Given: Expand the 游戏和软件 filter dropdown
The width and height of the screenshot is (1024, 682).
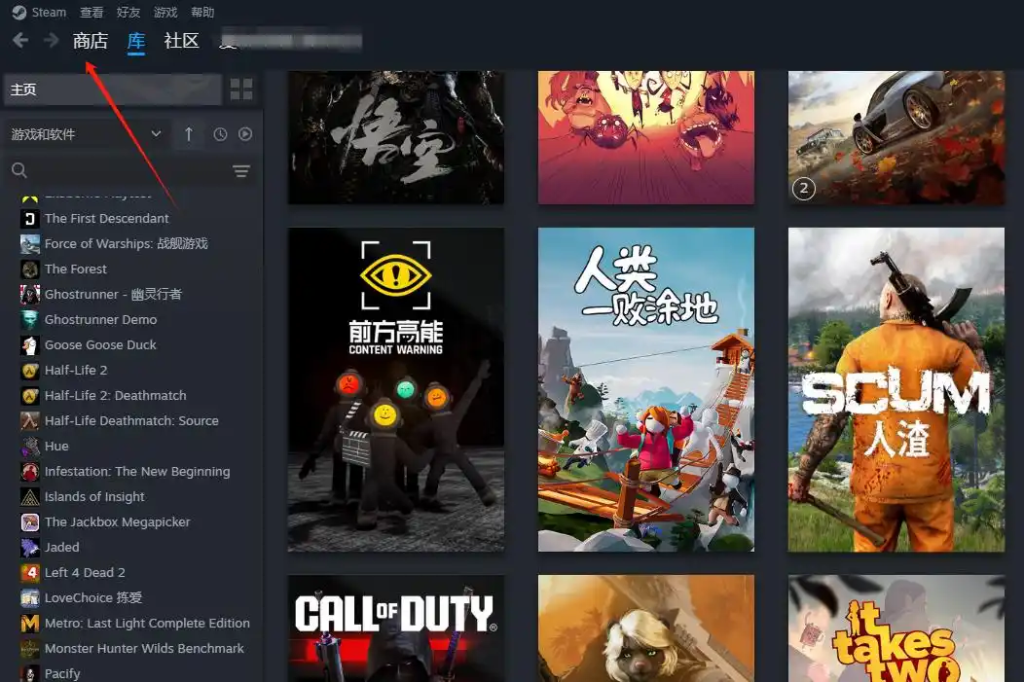Looking at the screenshot, I should point(86,134).
